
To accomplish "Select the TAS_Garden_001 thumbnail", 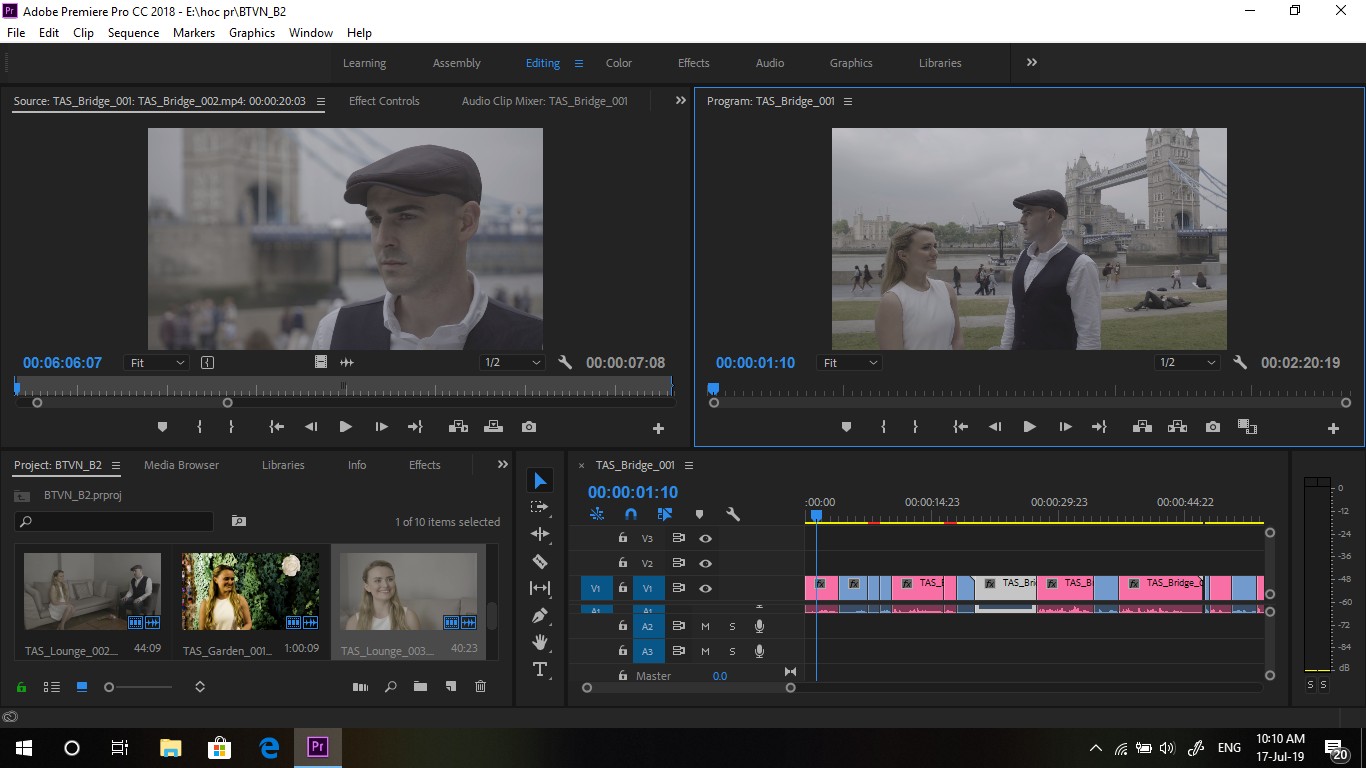I will click(250, 591).
